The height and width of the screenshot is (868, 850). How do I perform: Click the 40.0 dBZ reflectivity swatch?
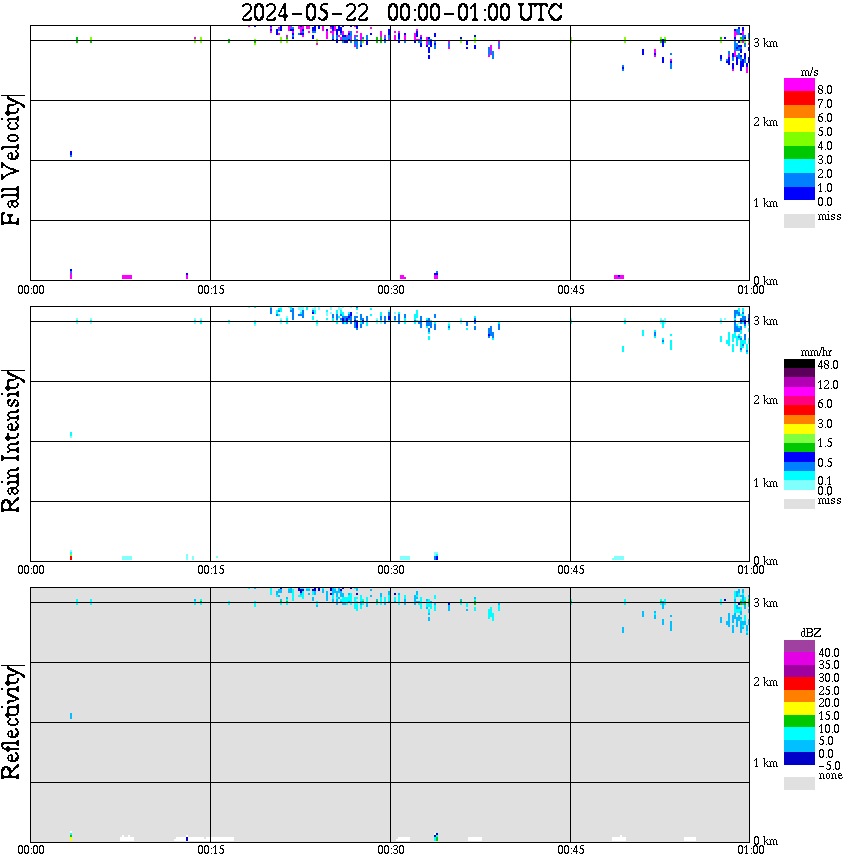tap(799, 646)
